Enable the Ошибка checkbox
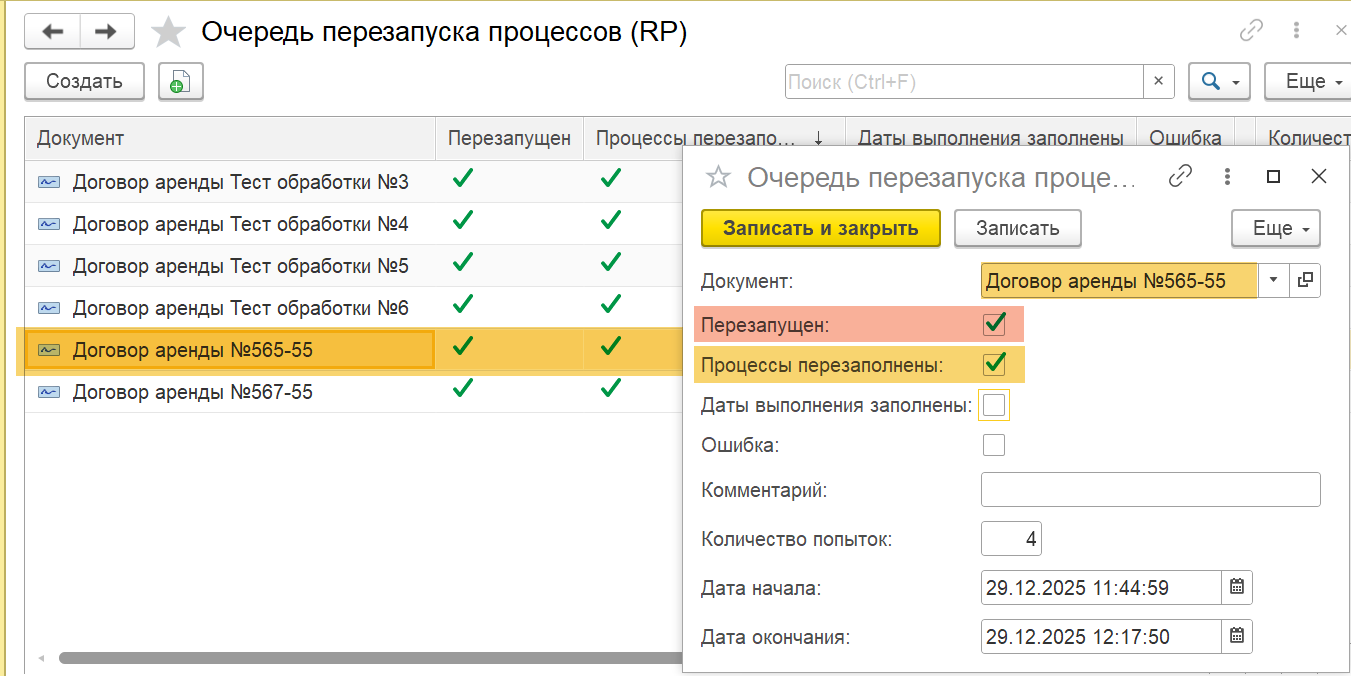 [x=994, y=445]
